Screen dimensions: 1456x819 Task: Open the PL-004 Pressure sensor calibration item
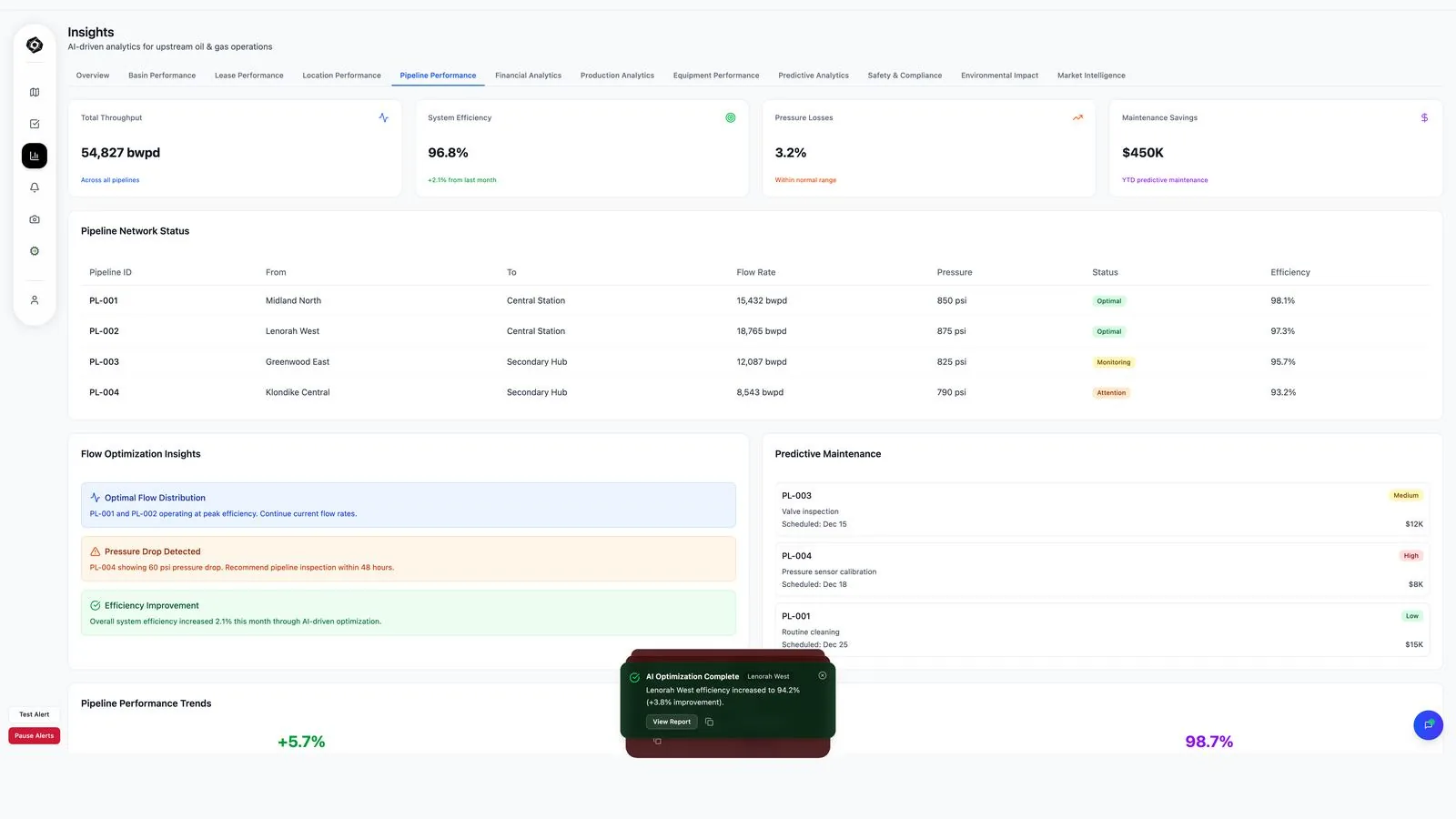click(1102, 570)
